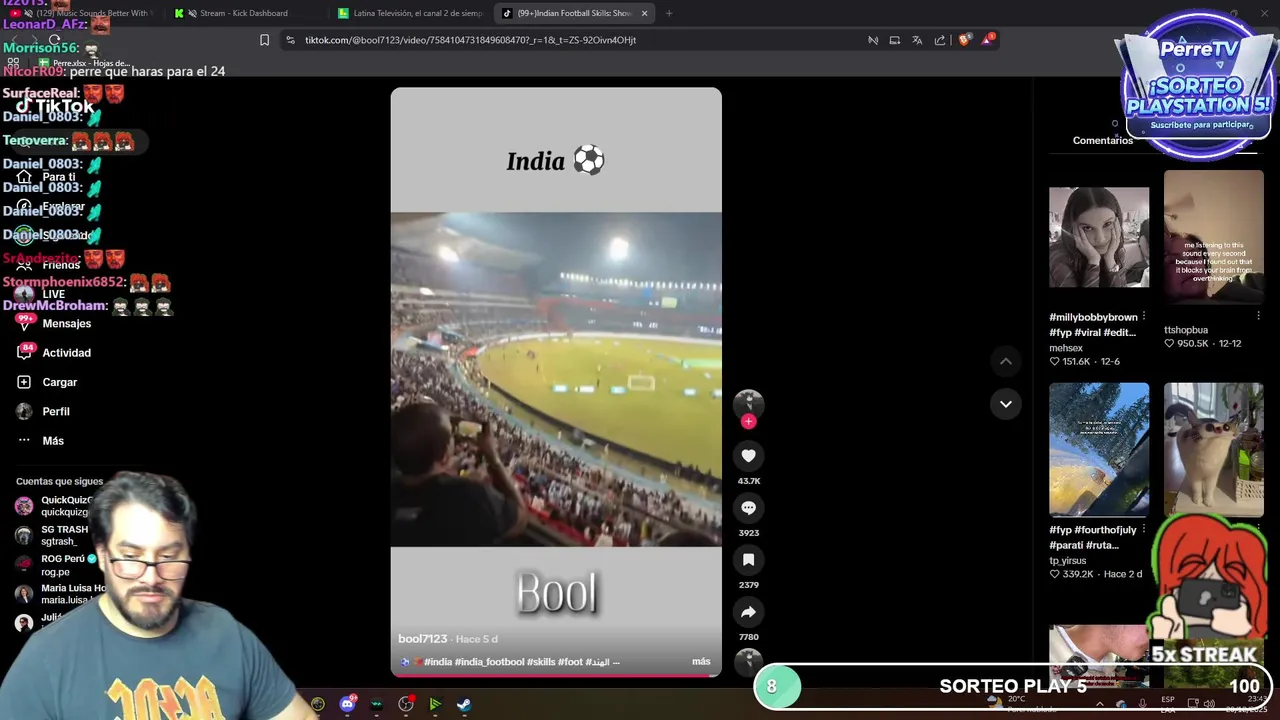Open the fourthofjuly tp_yirsus video thumbnail
The image size is (1280, 720).
pyautogui.click(x=1099, y=450)
